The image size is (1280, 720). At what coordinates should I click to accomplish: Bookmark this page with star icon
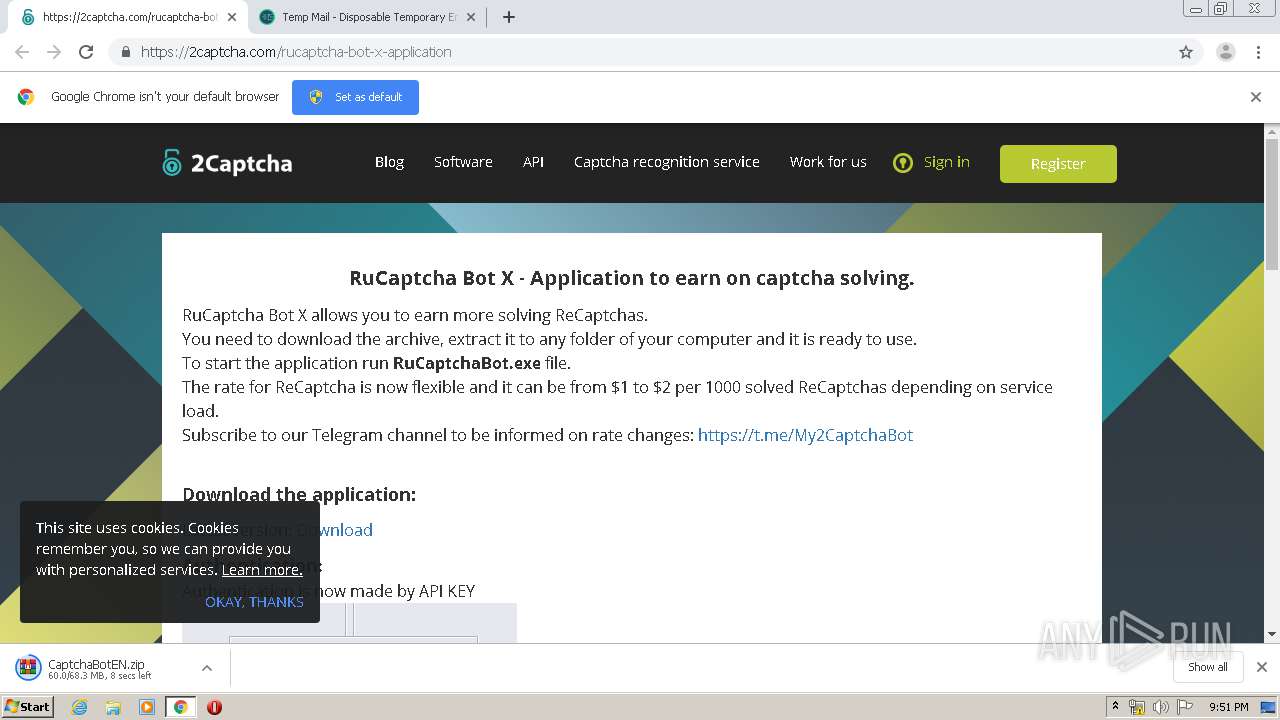(1186, 52)
